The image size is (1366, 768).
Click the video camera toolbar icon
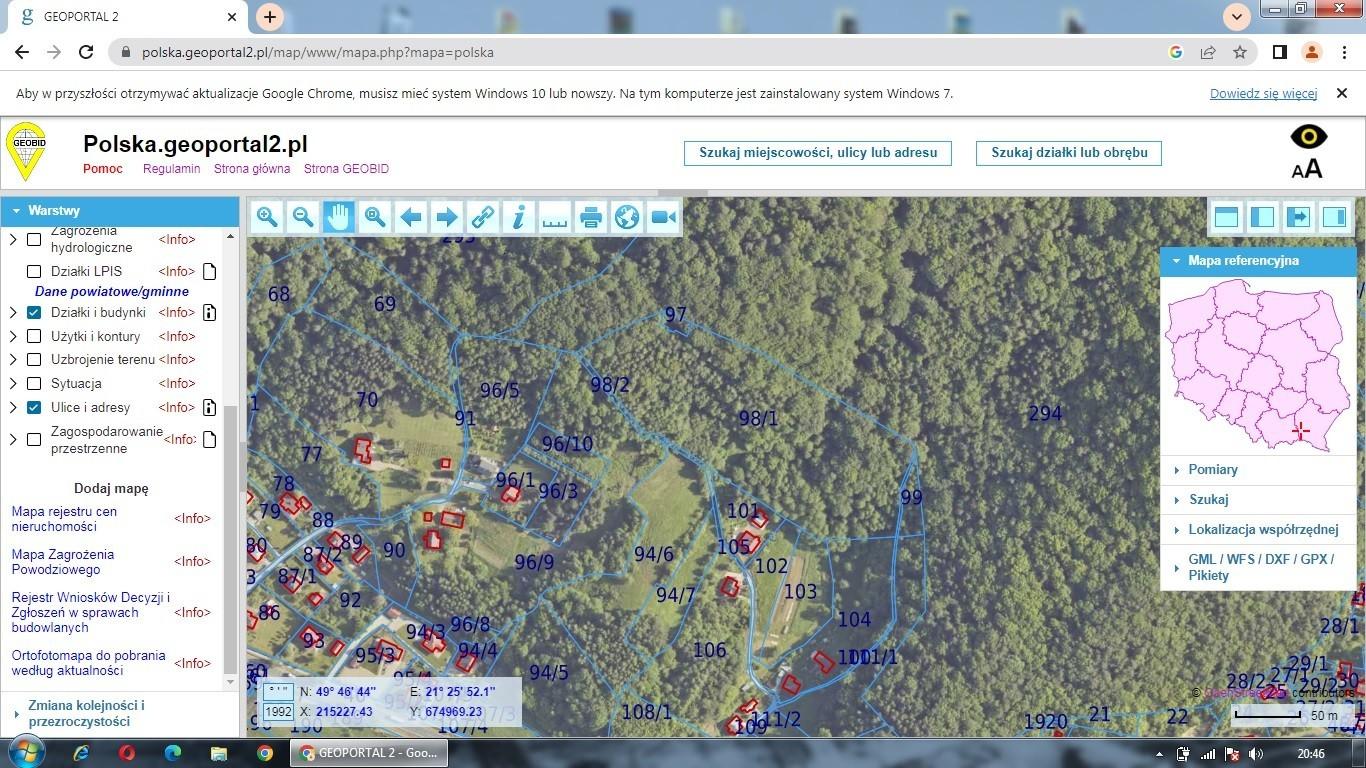(x=663, y=217)
